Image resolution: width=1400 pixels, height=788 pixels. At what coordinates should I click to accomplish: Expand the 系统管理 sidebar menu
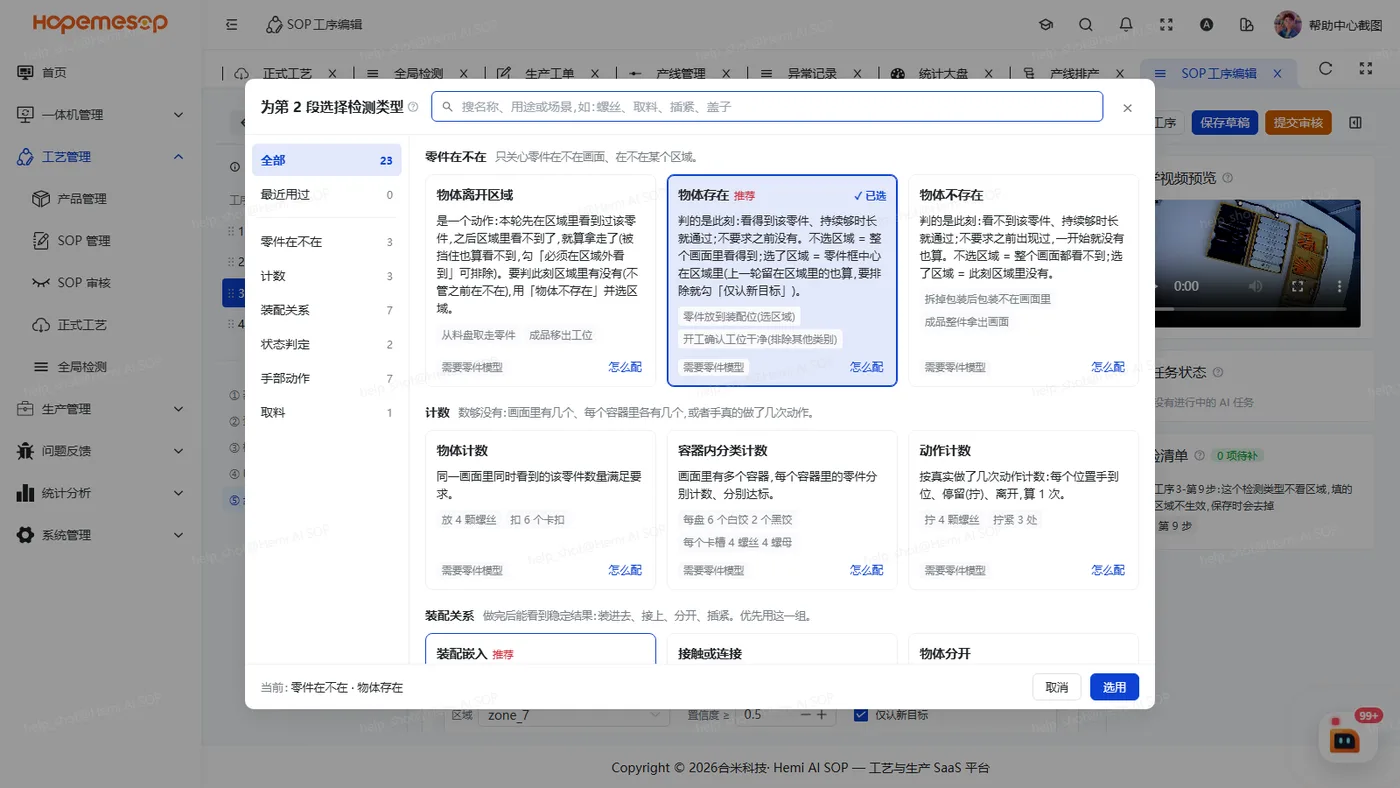(x=101, y=535)
